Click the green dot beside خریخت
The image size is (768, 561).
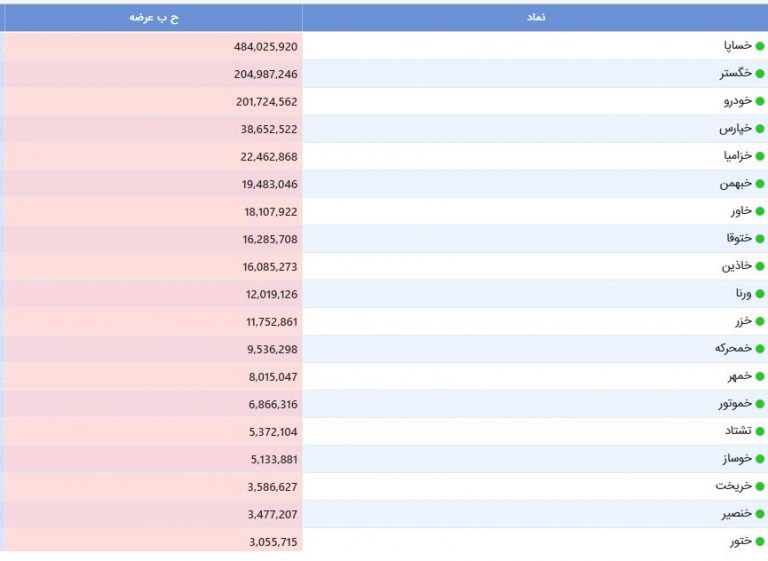pos(760,487)
